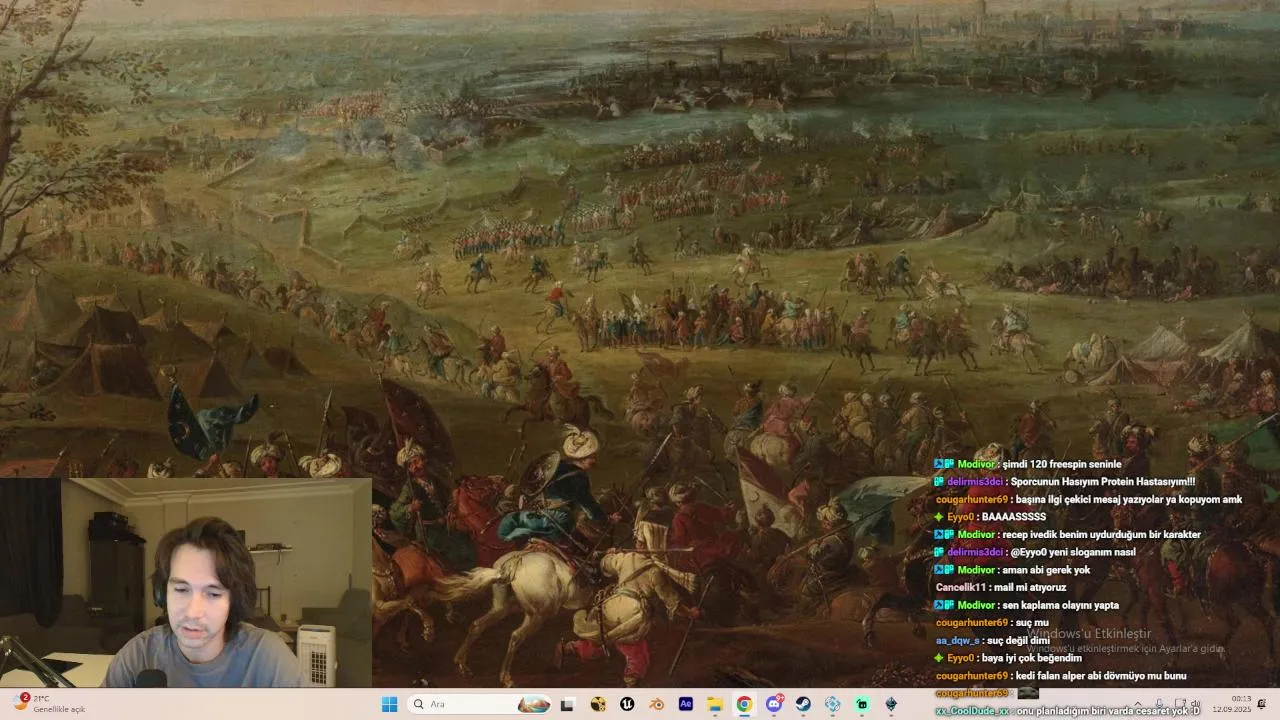
Task: Click chat username 'Cancelik11'
Action: [x=961, y=587]
